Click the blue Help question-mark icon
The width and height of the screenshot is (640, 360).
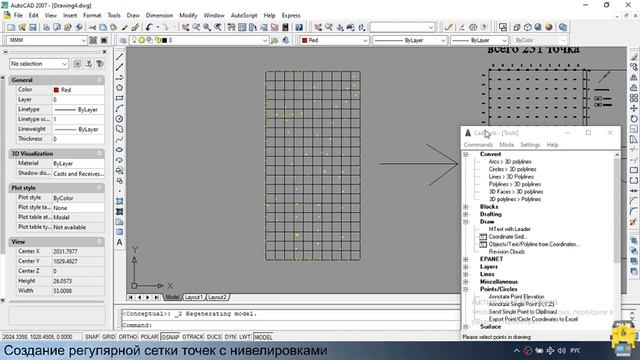pos(299,27)
